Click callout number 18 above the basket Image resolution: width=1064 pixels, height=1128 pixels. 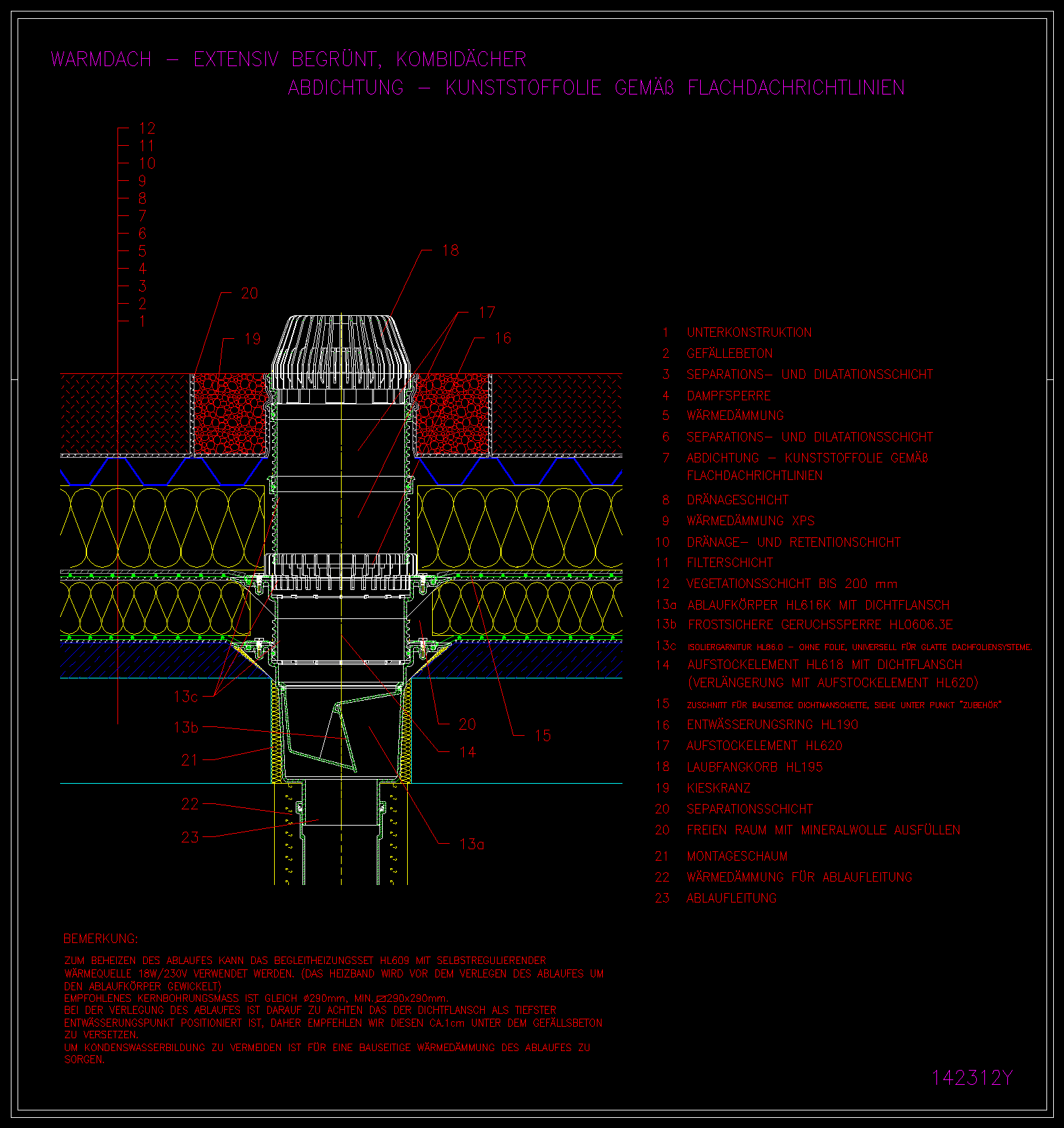point(450,250)
